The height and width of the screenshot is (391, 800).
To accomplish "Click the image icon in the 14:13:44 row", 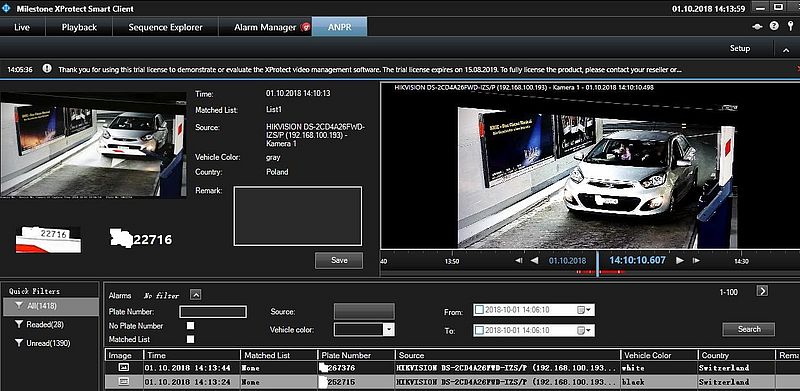I will pos(124,367).
